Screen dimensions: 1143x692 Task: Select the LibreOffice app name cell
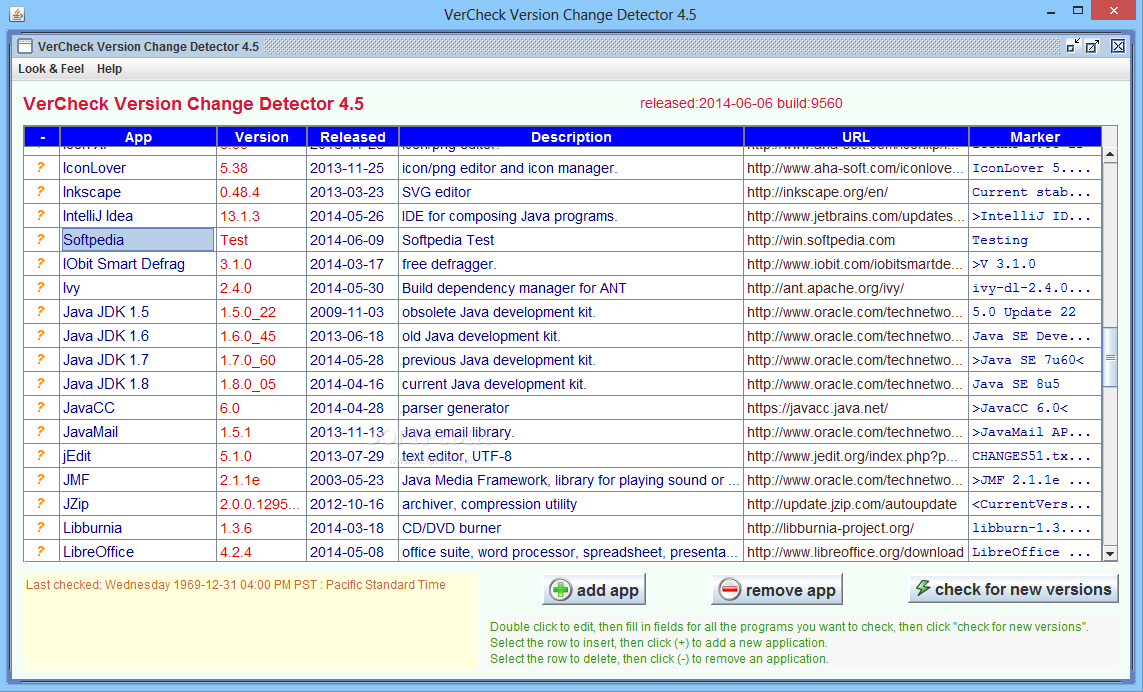click(138, 551)
